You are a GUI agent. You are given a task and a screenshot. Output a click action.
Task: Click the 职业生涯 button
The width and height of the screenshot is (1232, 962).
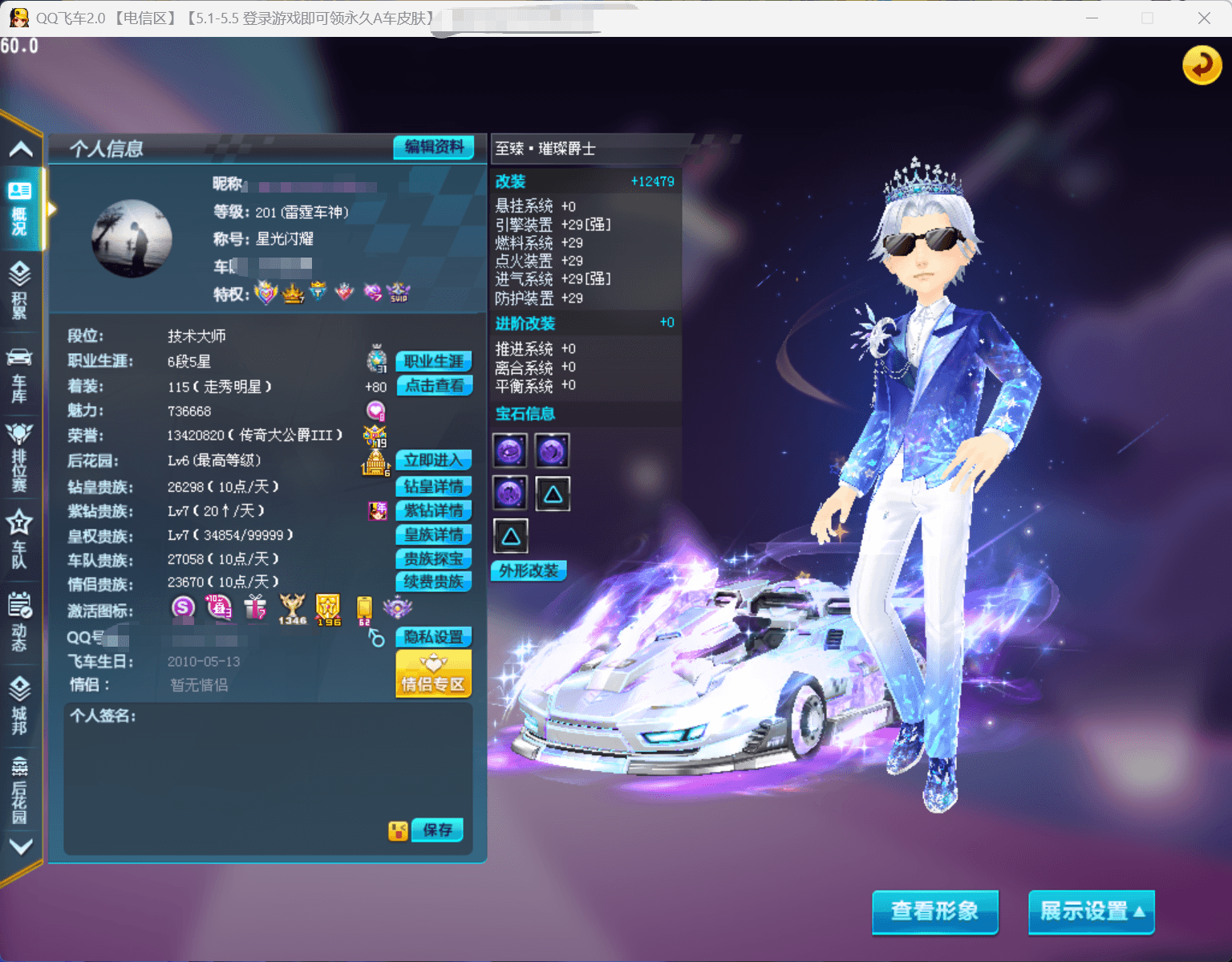434,361
